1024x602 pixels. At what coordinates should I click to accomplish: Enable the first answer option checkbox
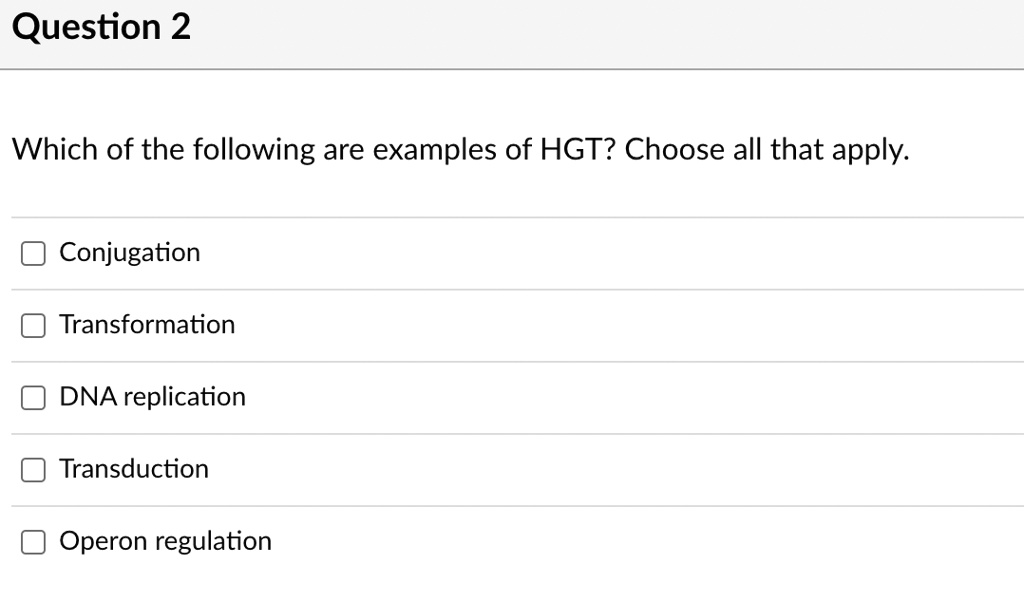(33, 253)
